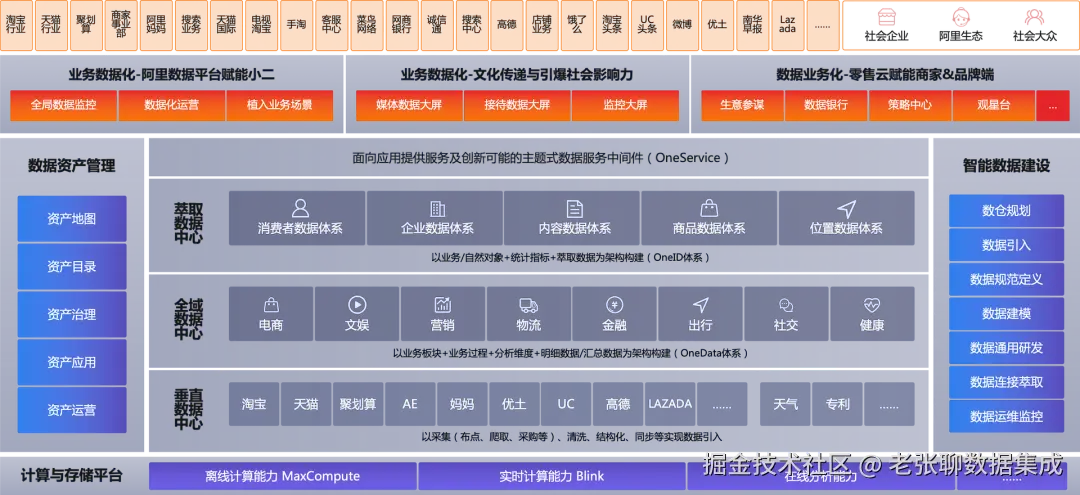Click the 数据资产管理 panel title

coord(72,166)
